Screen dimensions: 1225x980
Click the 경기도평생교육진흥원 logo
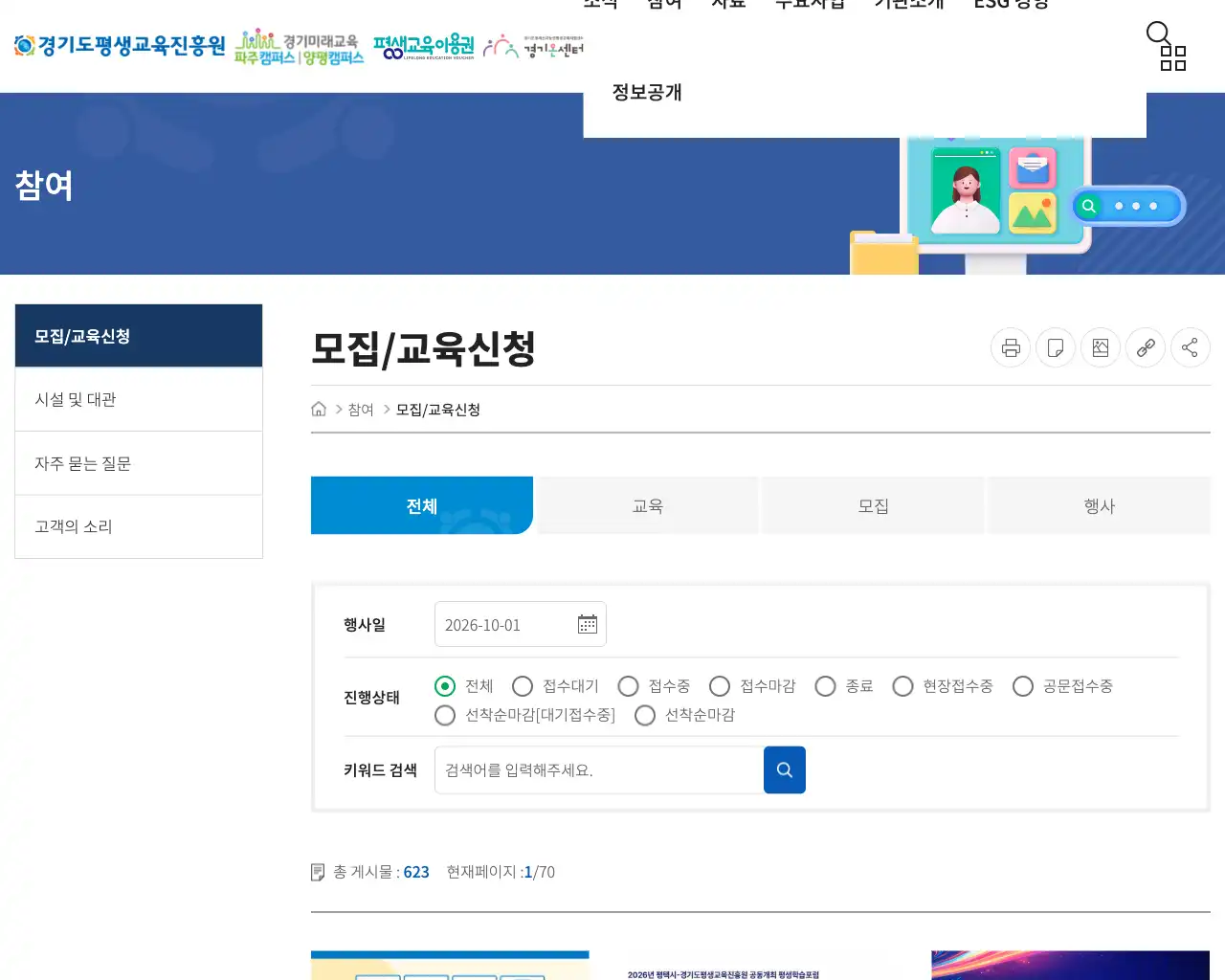click(x=120, y=45)
